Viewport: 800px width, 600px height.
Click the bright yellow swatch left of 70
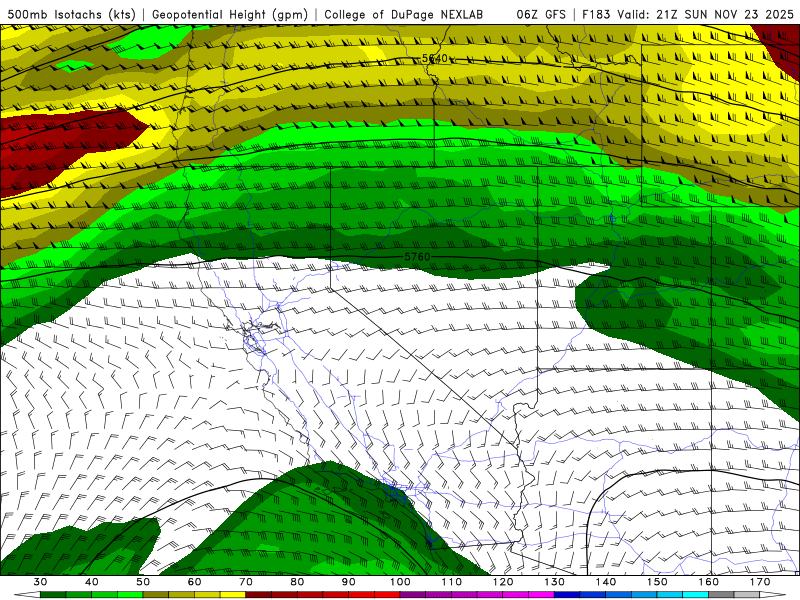[233, 595]
